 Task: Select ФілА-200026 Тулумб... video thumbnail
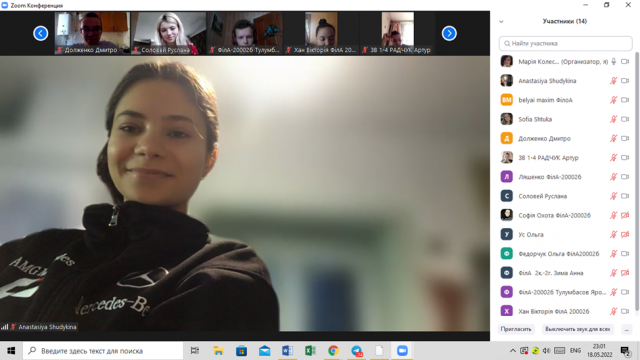245,33
